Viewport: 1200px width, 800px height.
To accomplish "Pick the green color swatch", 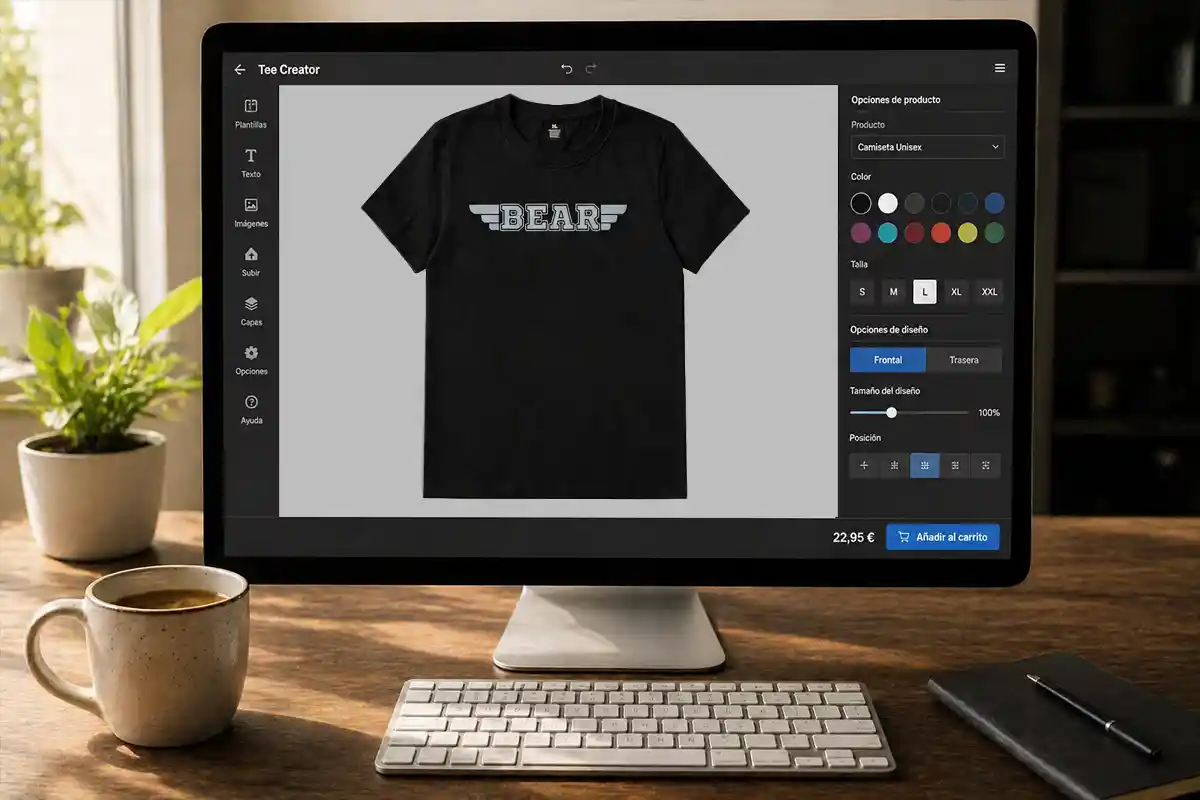I will click(x=994, y=233).
